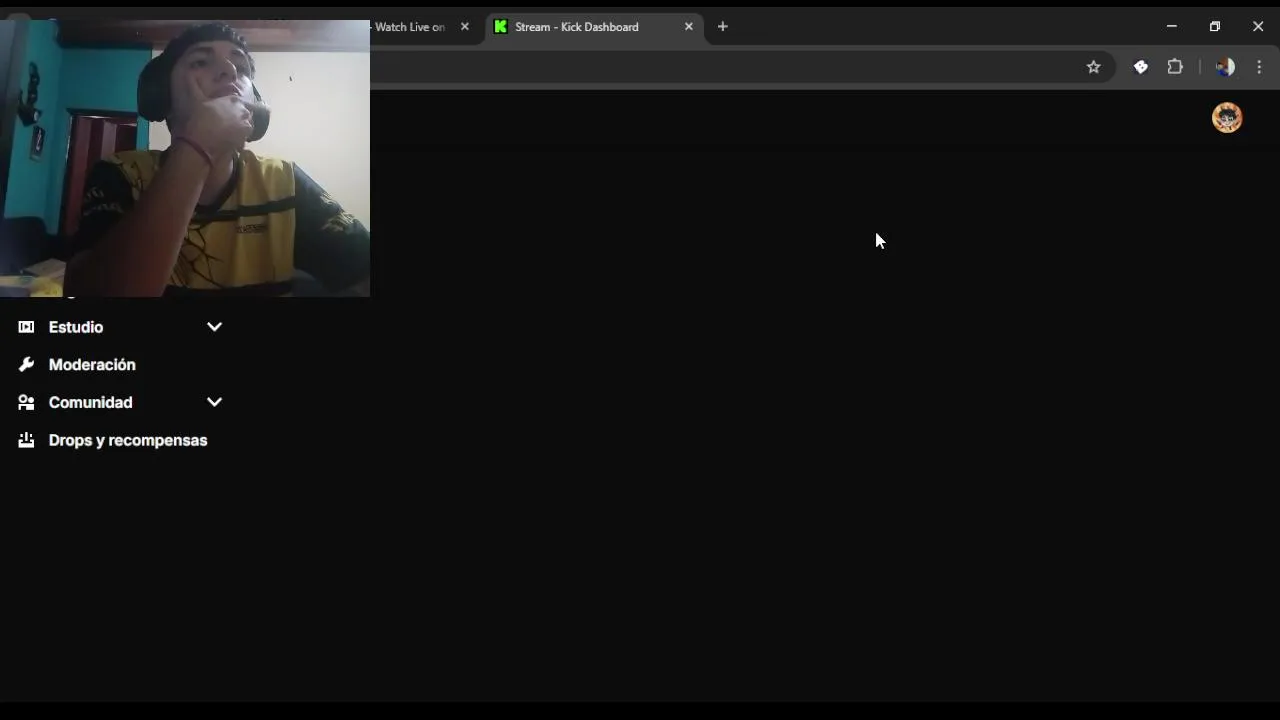Expand the Estudio section chevron
Screen dimensions: 1280x720
214,327
